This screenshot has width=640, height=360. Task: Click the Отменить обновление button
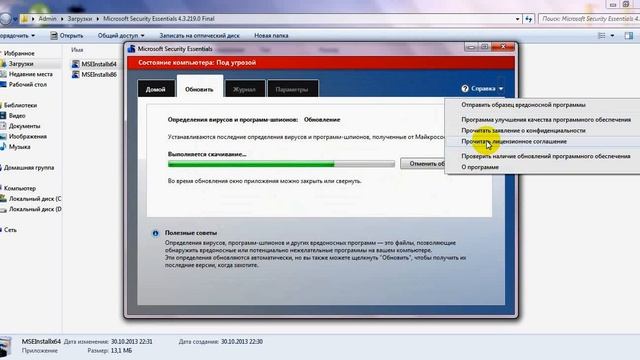pyautogui.click(x=423, y=164)
